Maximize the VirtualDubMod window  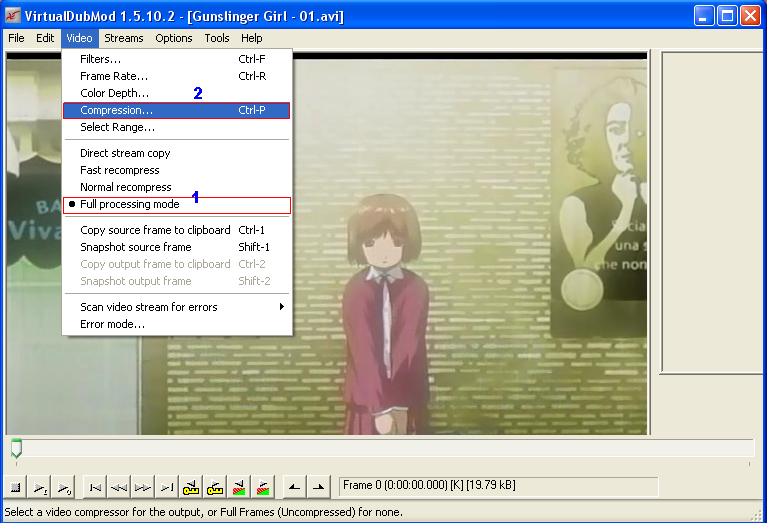pyautogui.click(x=727, y=16)
